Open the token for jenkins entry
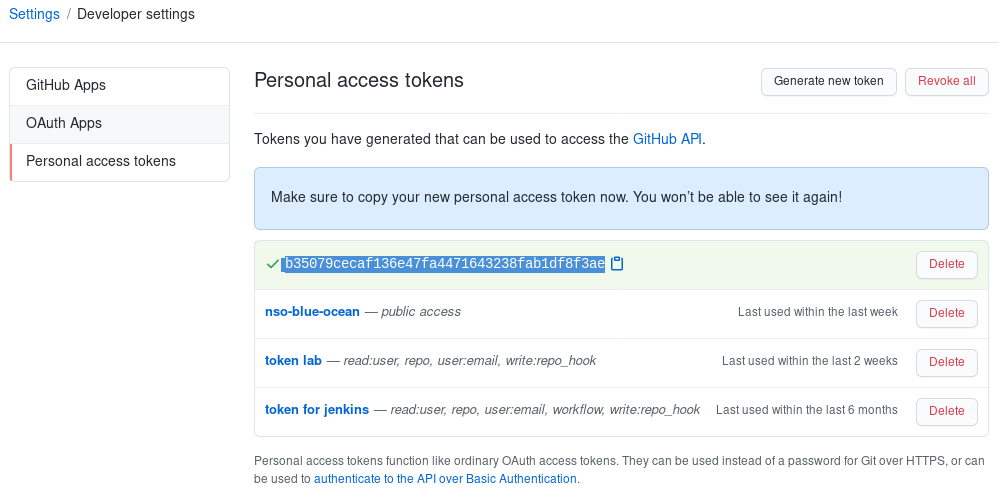Image resolution: width=999 pixels, height=488 pixels. (317, 410)
